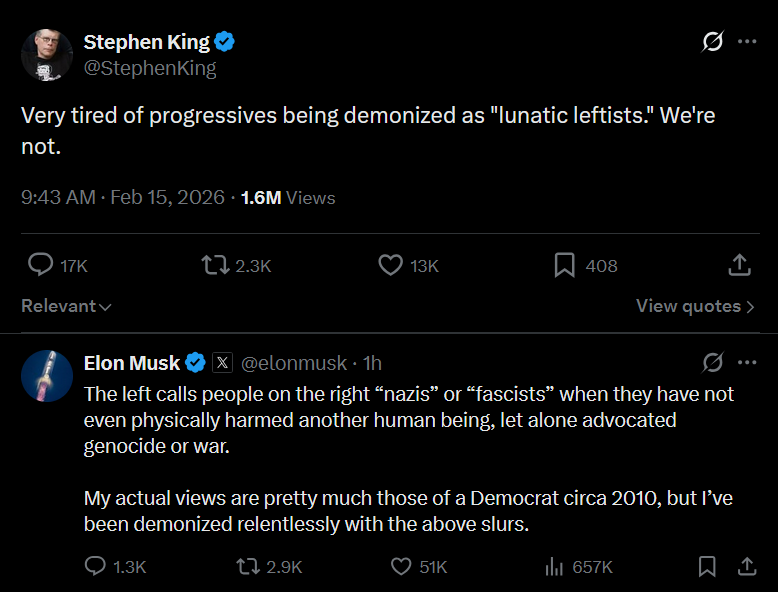Open more options on Elon Musk's reply
Viewport: 778px width, 592px height.
(x=747, y=362)
